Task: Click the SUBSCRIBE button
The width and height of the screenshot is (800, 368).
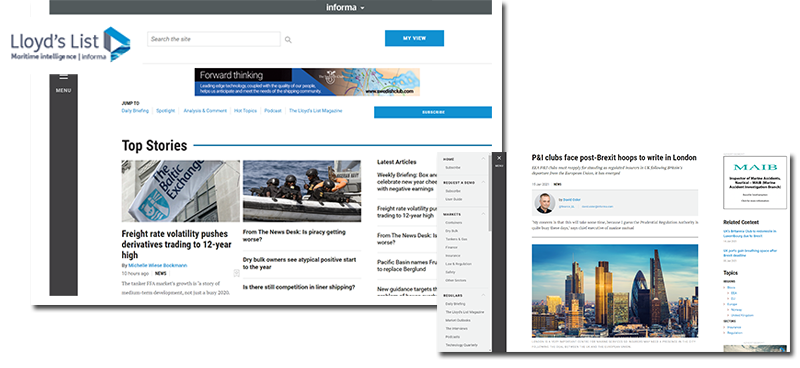Action: point(433,112)
